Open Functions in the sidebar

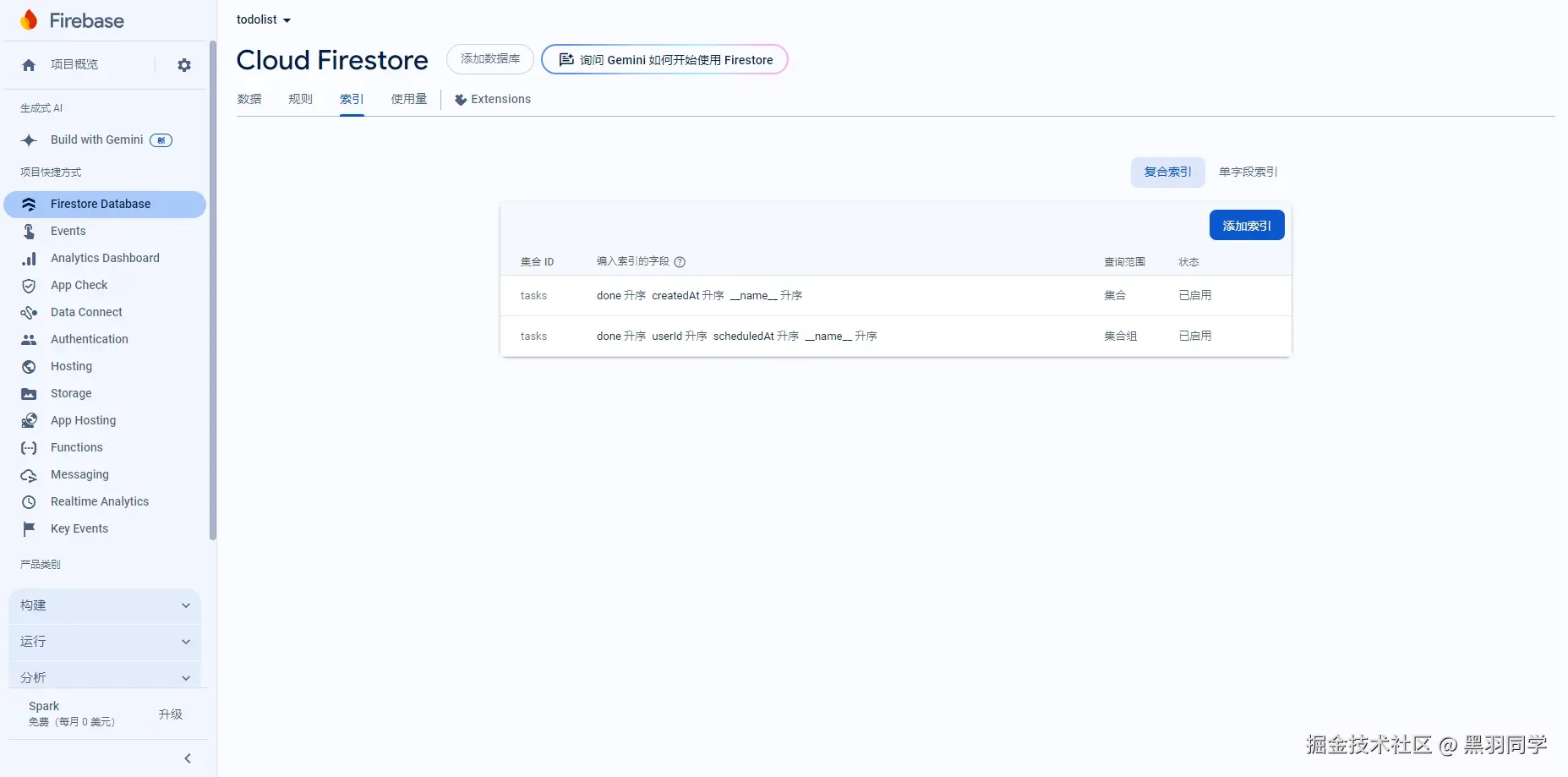click(x=105, y=448)
